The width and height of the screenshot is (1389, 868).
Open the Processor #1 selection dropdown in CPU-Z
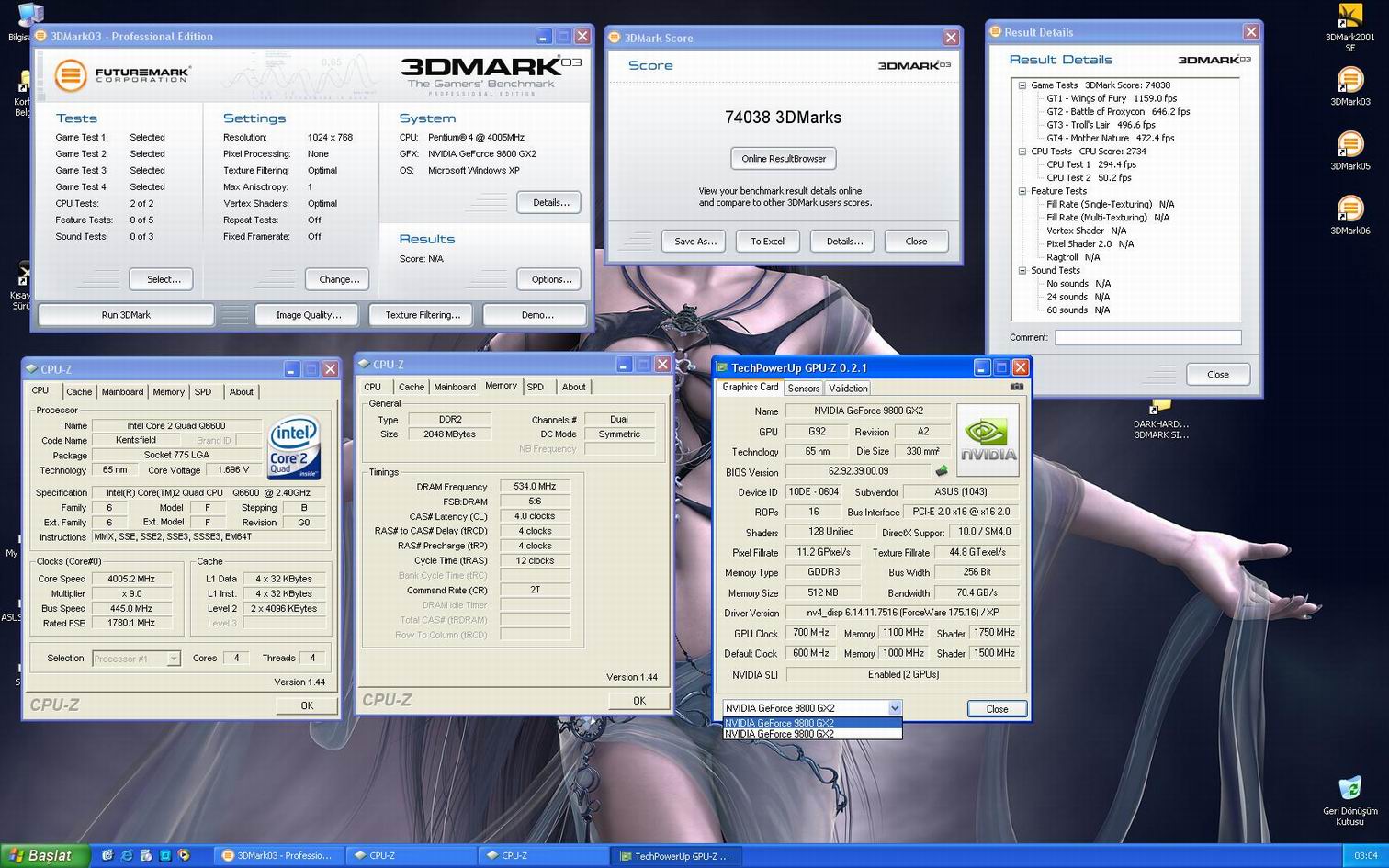coord(173,659)
